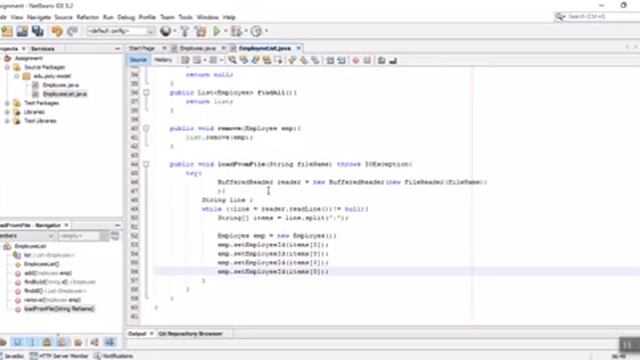Expand the Test Packages node
The width and height of the screenshot is (640, 360).
[x=7, y=103]
